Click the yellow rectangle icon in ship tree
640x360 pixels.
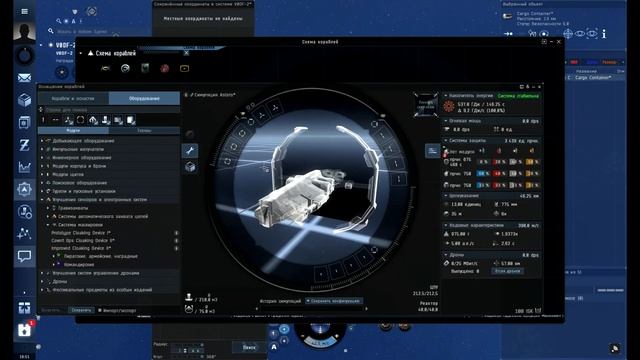(184, 69)
